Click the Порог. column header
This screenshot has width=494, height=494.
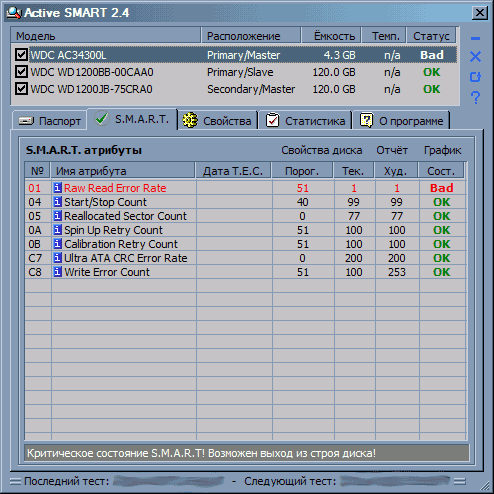point(302,171)
